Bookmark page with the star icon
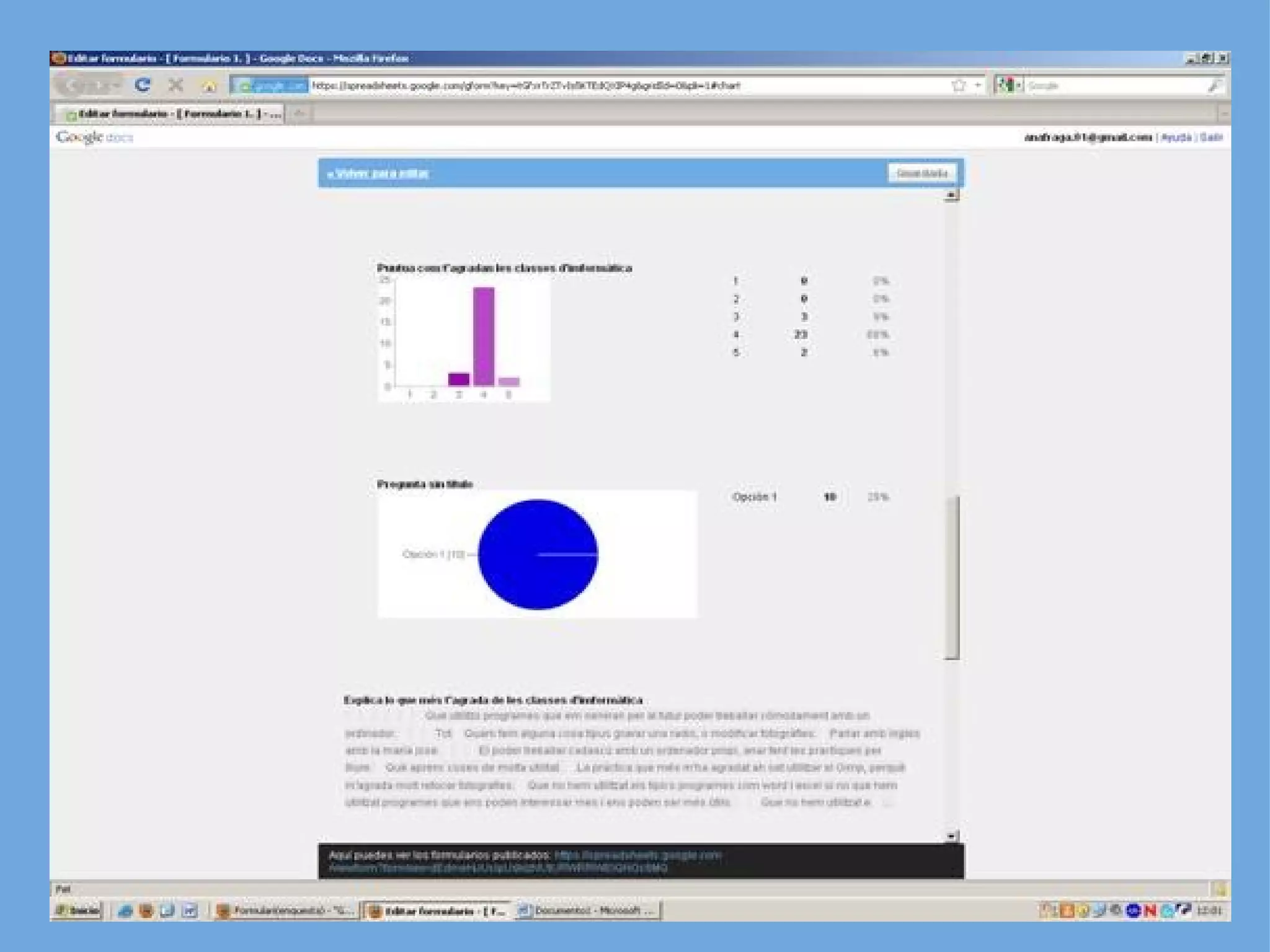Image resolution: width=1270 pixels, height=952 pixels. coord(959,86)
